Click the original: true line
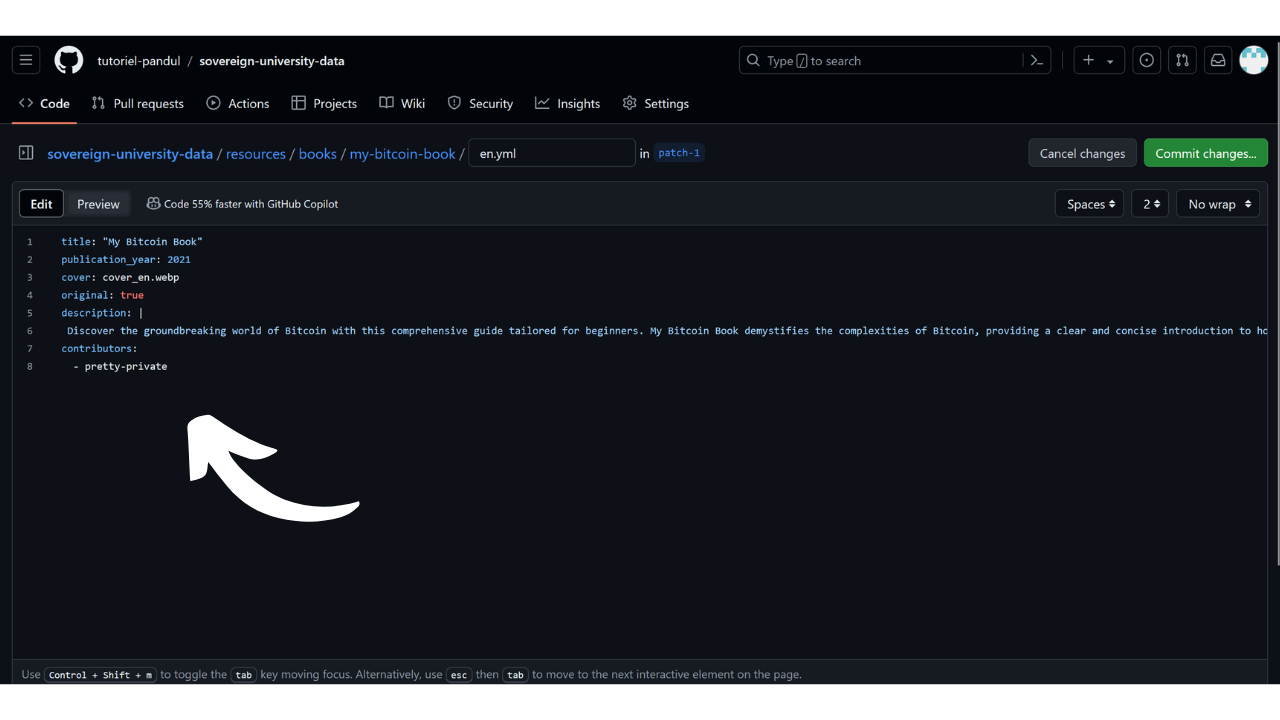 click(102, 295)
